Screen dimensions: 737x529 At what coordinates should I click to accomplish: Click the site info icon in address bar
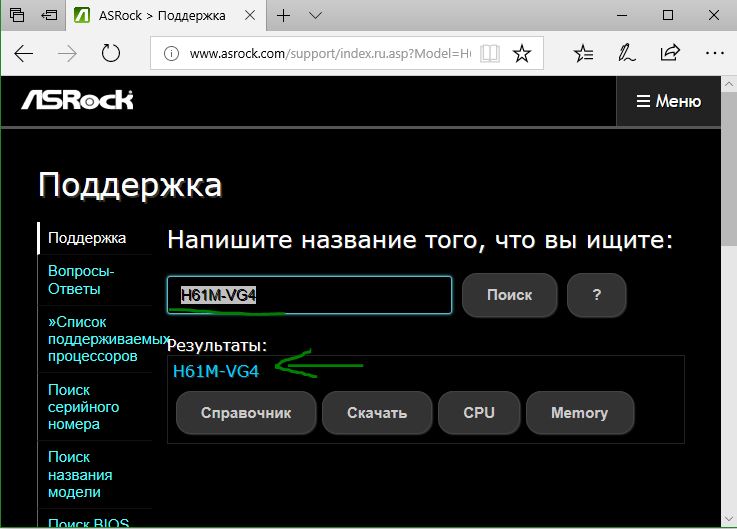click(171, 54)
